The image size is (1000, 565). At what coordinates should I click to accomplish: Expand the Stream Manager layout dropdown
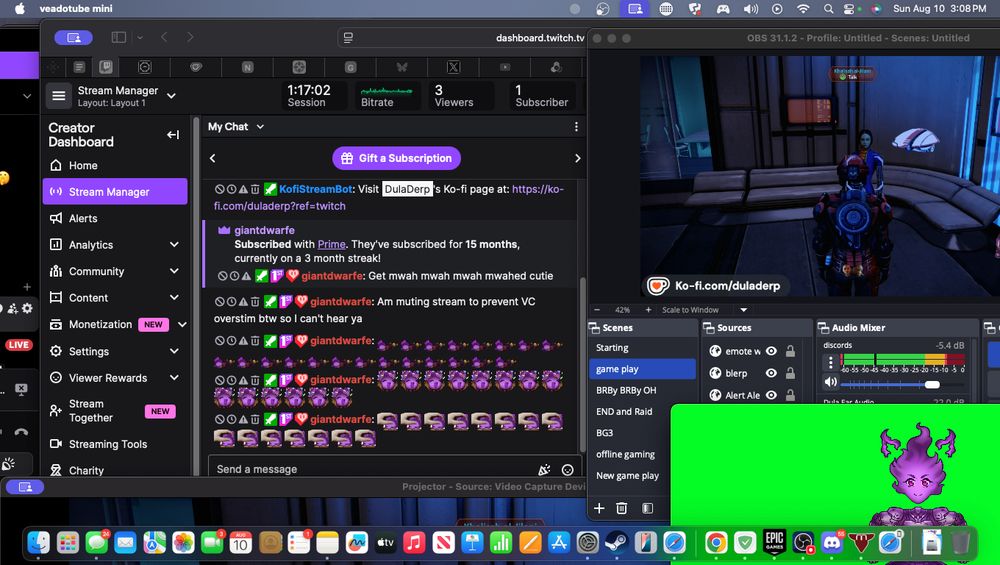pos(171,96)
